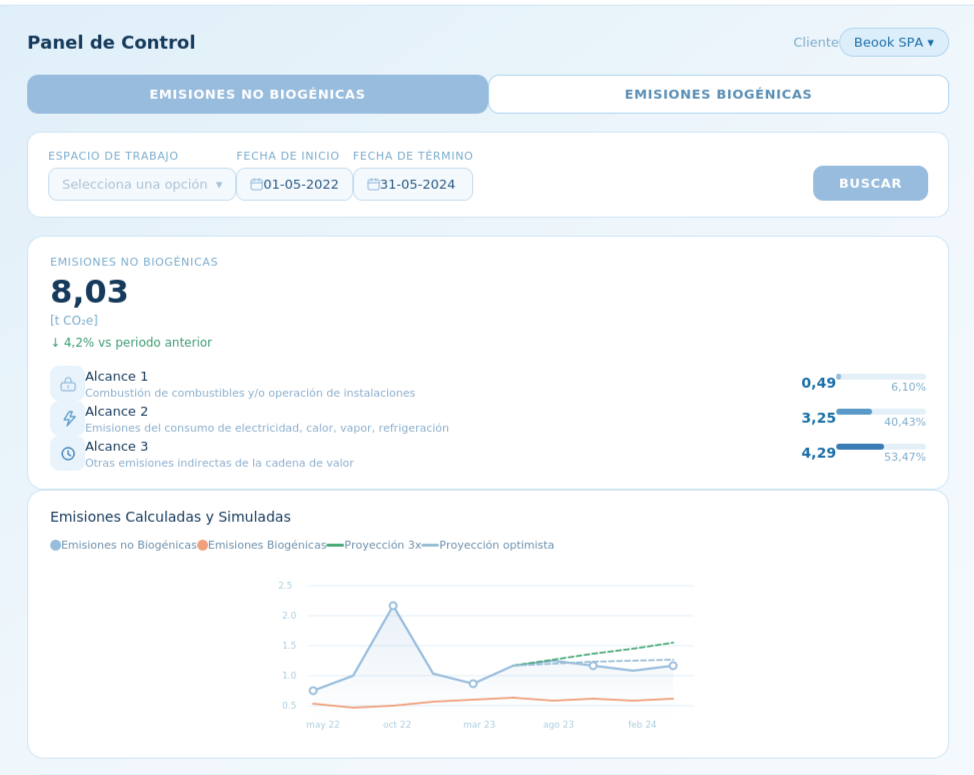Click the Alcance 3 clock icon
This screenshot has height=775, width=974.
click(x=68, y=453)
